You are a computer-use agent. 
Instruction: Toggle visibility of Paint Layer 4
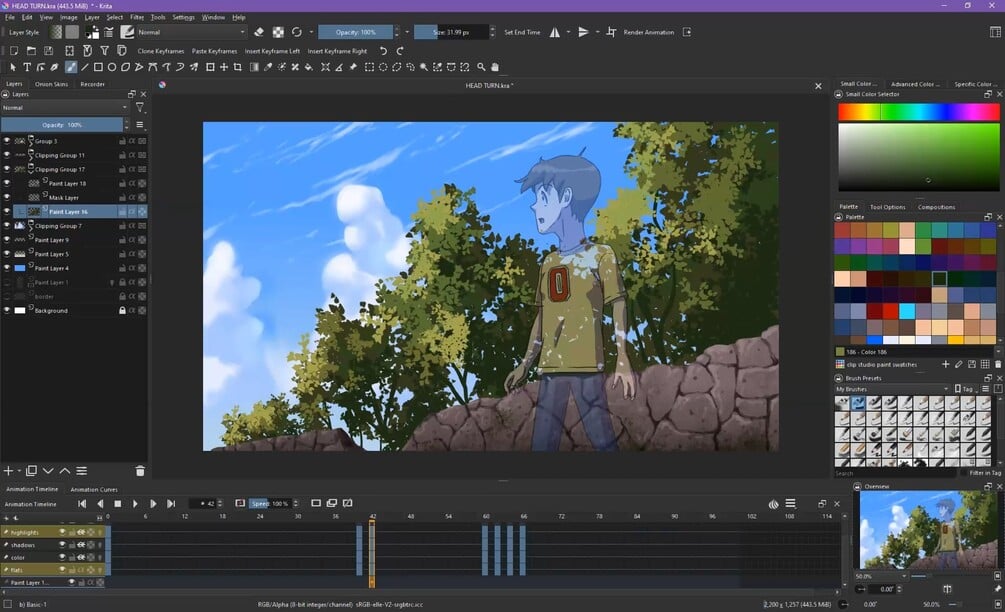pyautogui.click(x=7, y=268)
